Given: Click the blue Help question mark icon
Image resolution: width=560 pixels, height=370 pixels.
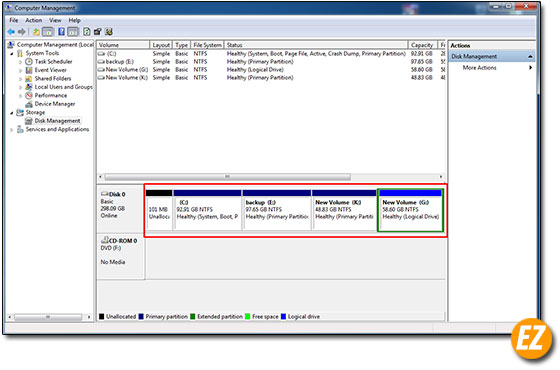Looking at the screenshot, I should tap(61, 32).
